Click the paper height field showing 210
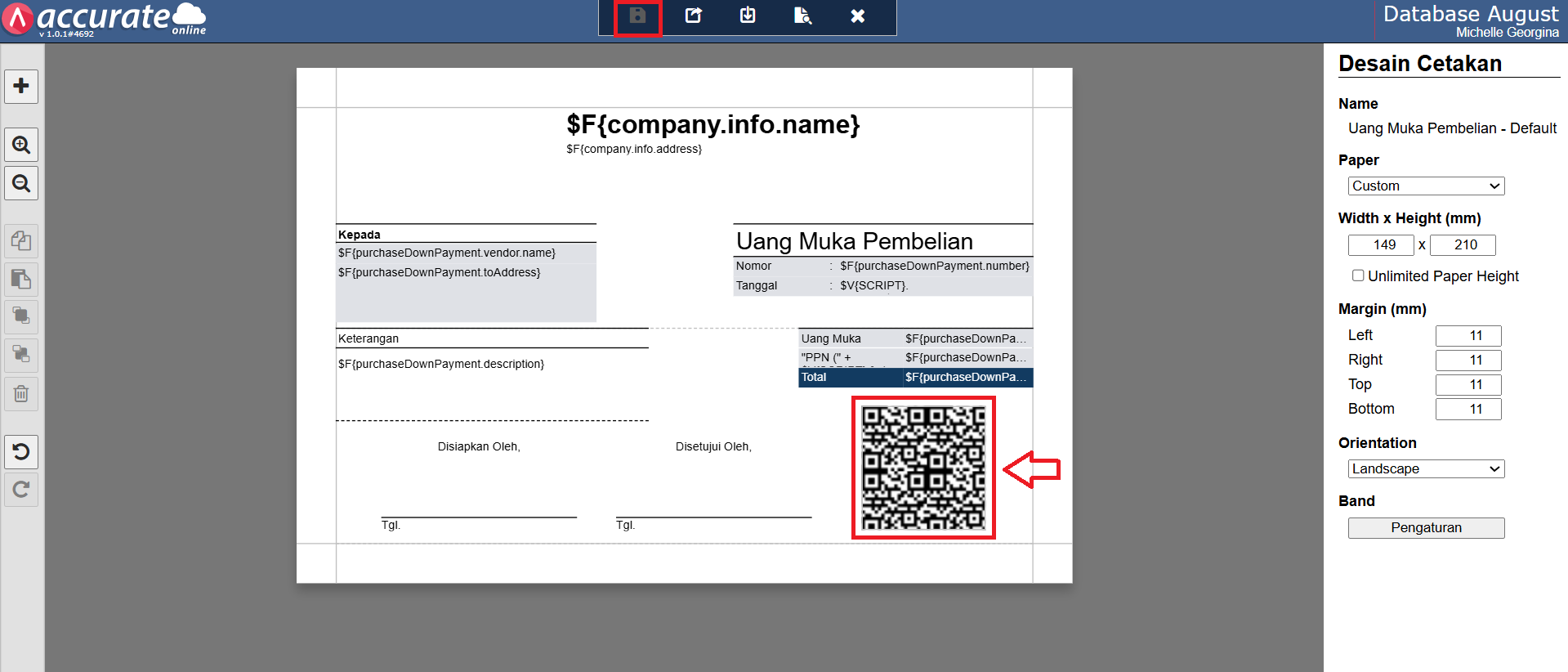Image resolution: width=1568 pixels, height=672 pixels. tap(1463, 245)
